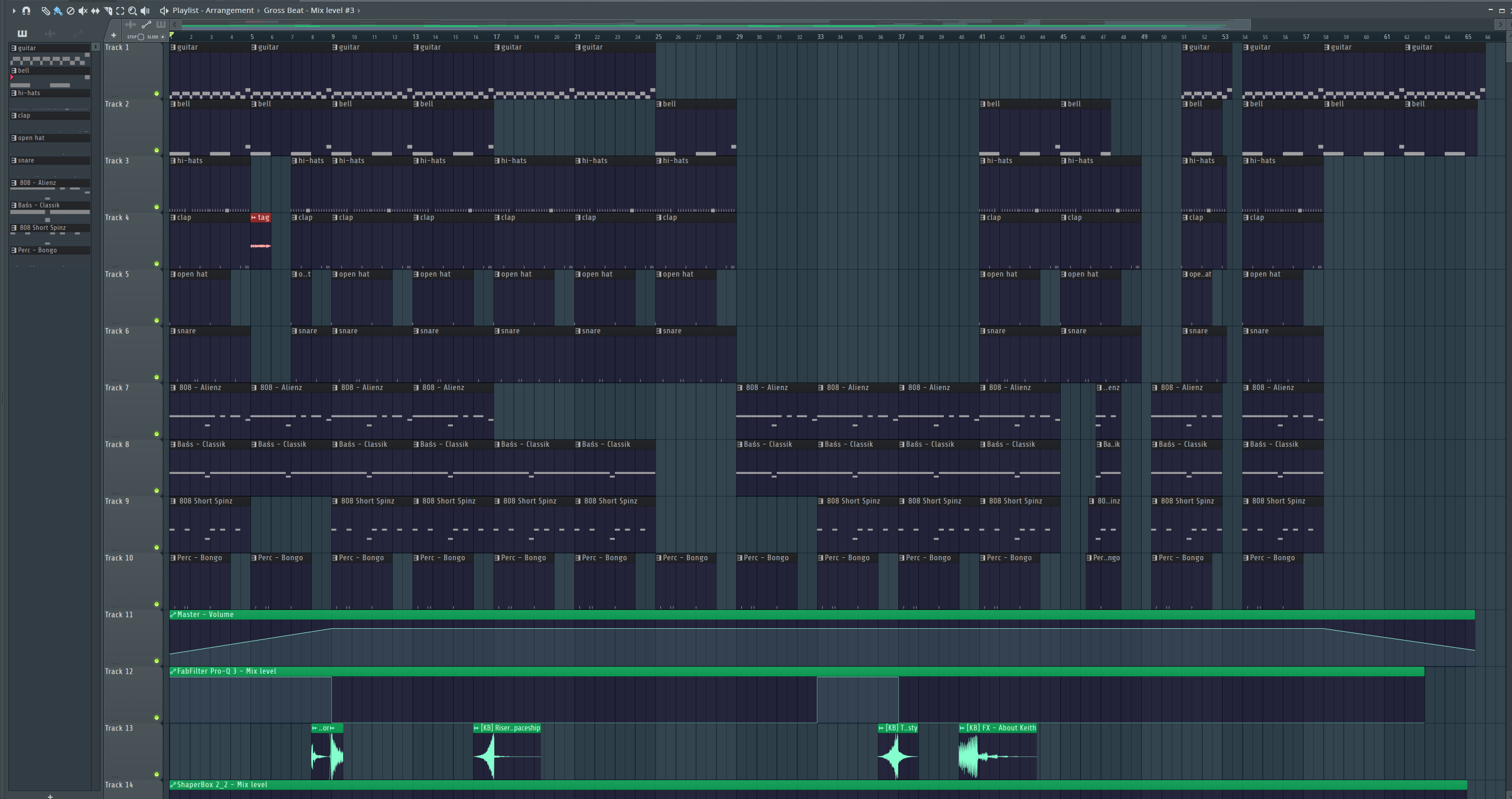Click the plus button to add a track
The width and height of the screenshot is (1512, 799).
(x=113, y=35)
